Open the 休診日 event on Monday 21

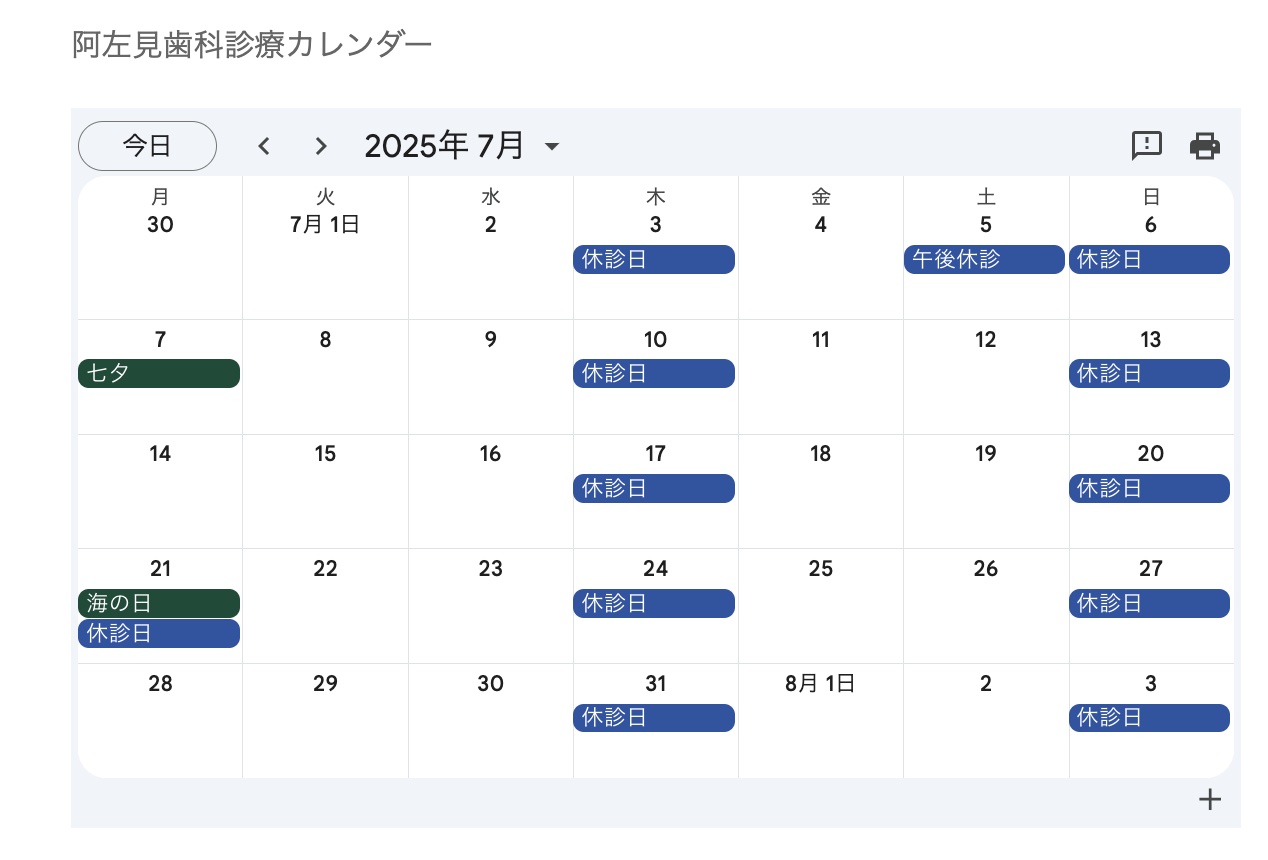(159, 633)
